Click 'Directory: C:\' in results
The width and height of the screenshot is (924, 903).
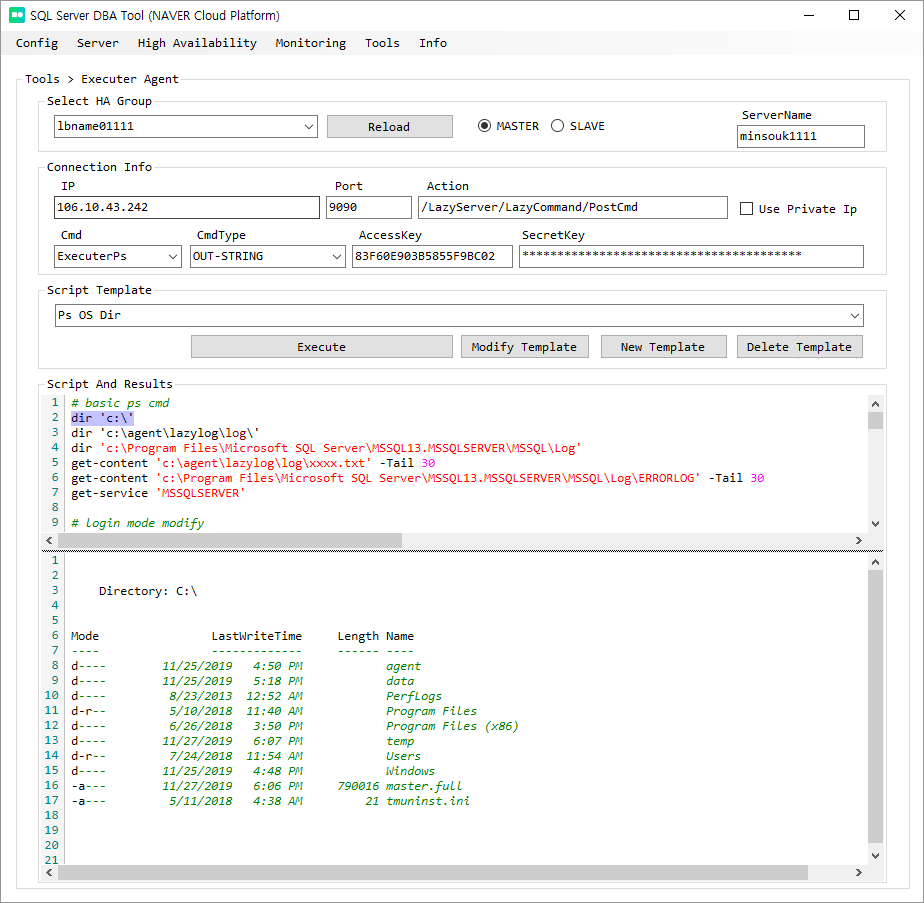pos(148,591)
